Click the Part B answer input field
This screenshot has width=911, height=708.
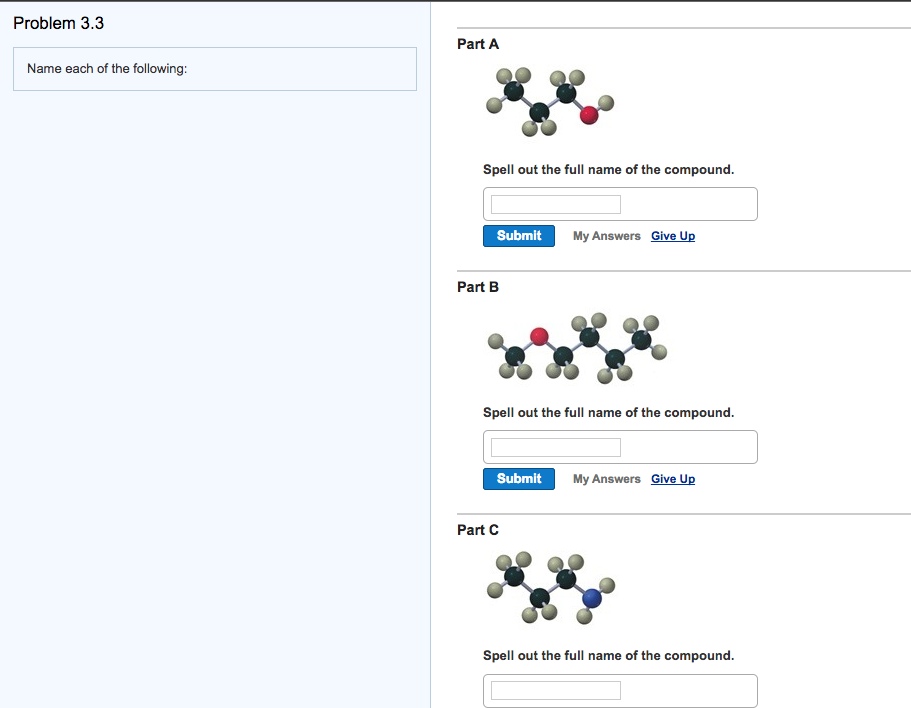554,447
